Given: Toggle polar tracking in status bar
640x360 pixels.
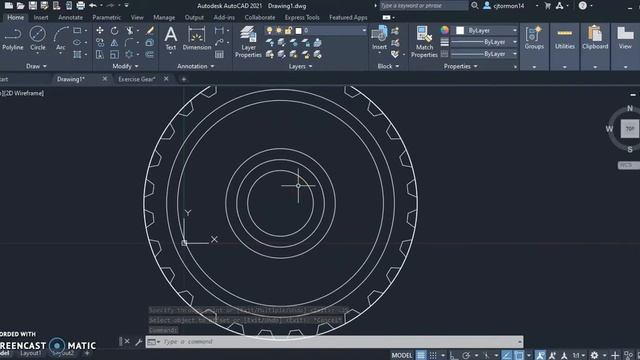Looking at the screenshot, I should tap(466, 355).
